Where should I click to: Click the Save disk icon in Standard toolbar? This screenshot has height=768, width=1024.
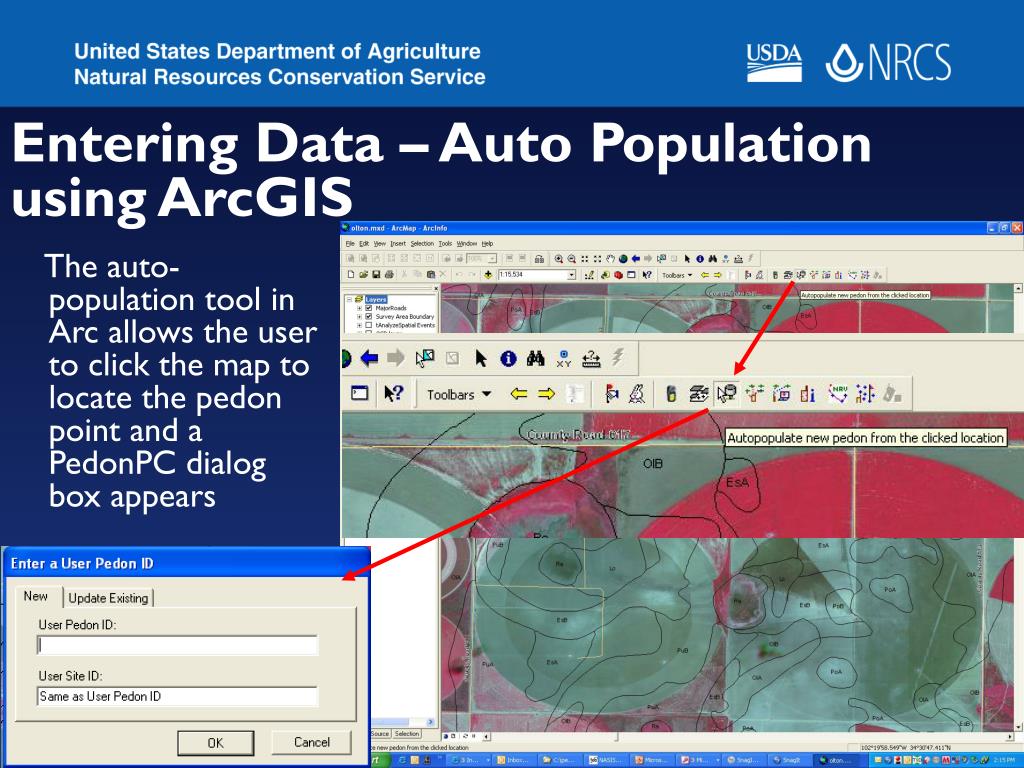(x=376, y=274)
